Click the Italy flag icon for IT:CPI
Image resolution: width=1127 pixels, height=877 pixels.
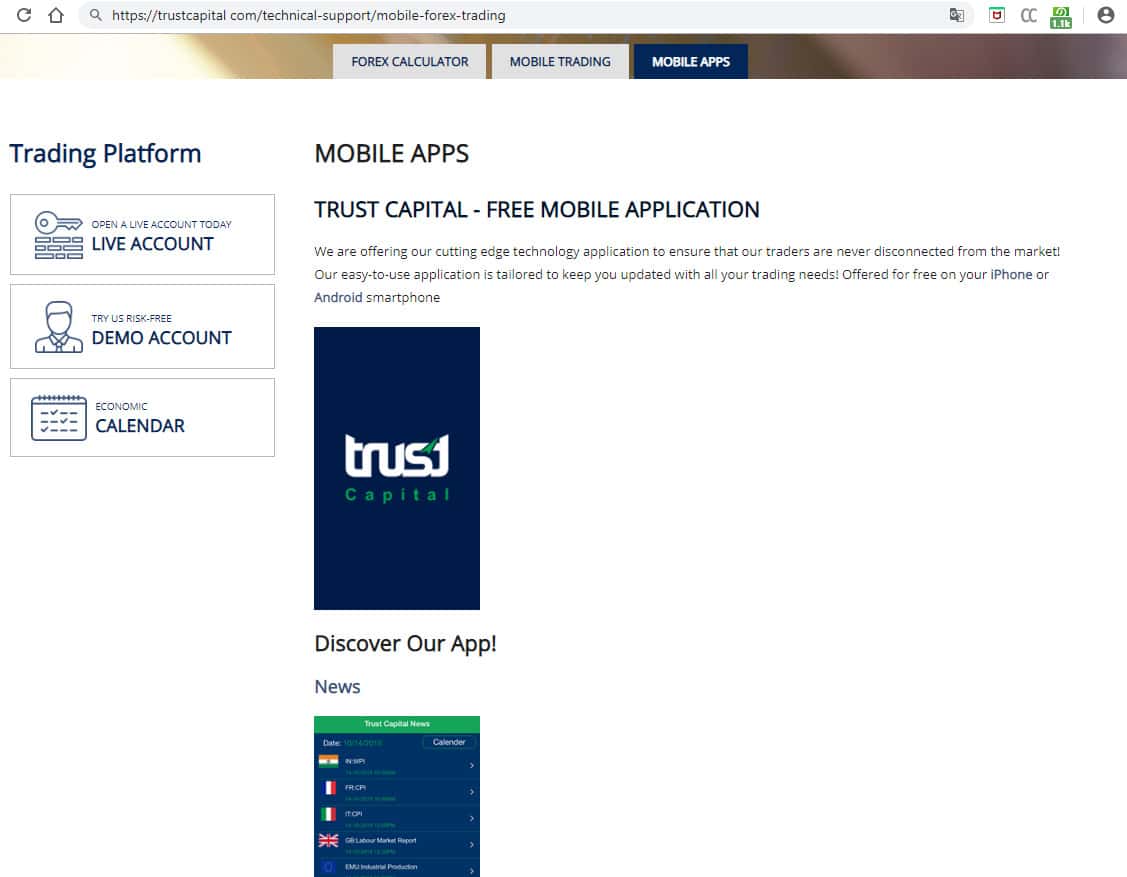tap(328, 814)
